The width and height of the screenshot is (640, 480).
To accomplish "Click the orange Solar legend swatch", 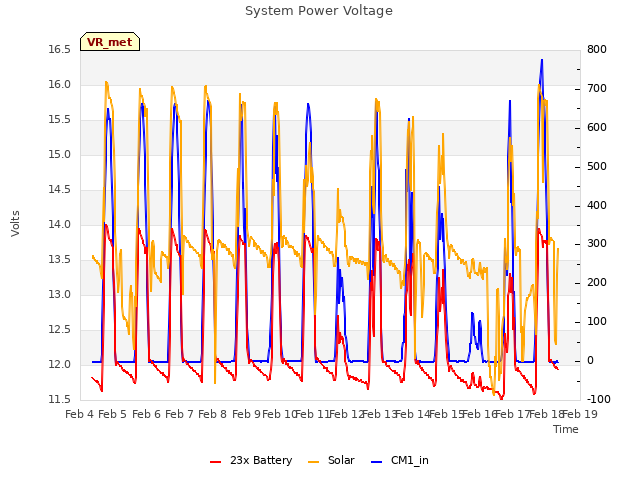I will click(313, 462).
